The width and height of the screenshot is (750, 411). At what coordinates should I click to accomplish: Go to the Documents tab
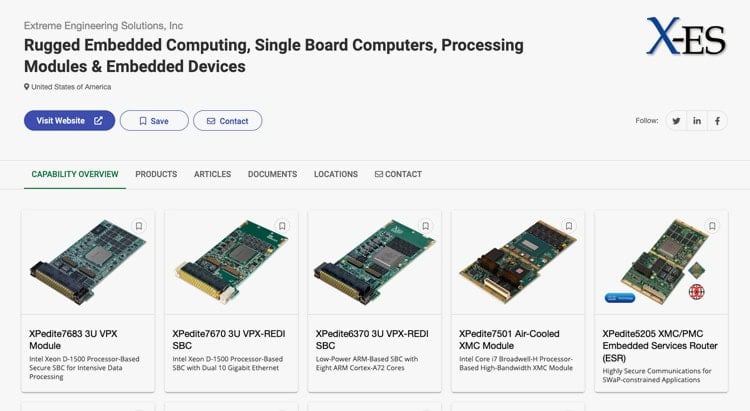tap(272, 174)
